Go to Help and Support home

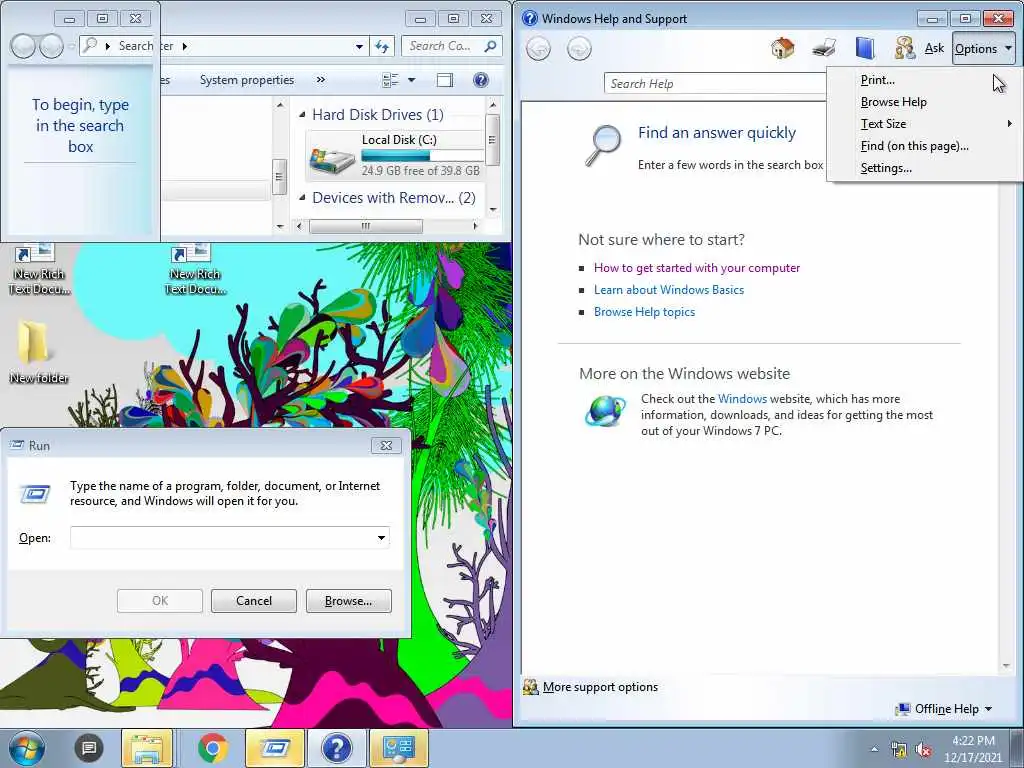(x=782, y=48)
